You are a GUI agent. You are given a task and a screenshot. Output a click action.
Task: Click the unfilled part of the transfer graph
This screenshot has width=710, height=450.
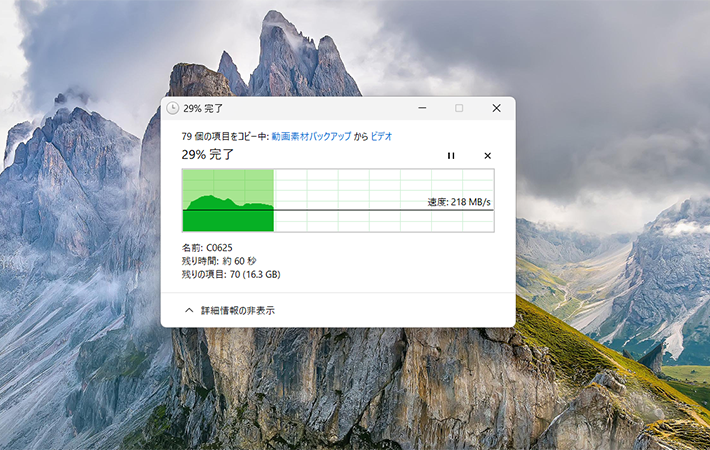click(x=384, y=200)
